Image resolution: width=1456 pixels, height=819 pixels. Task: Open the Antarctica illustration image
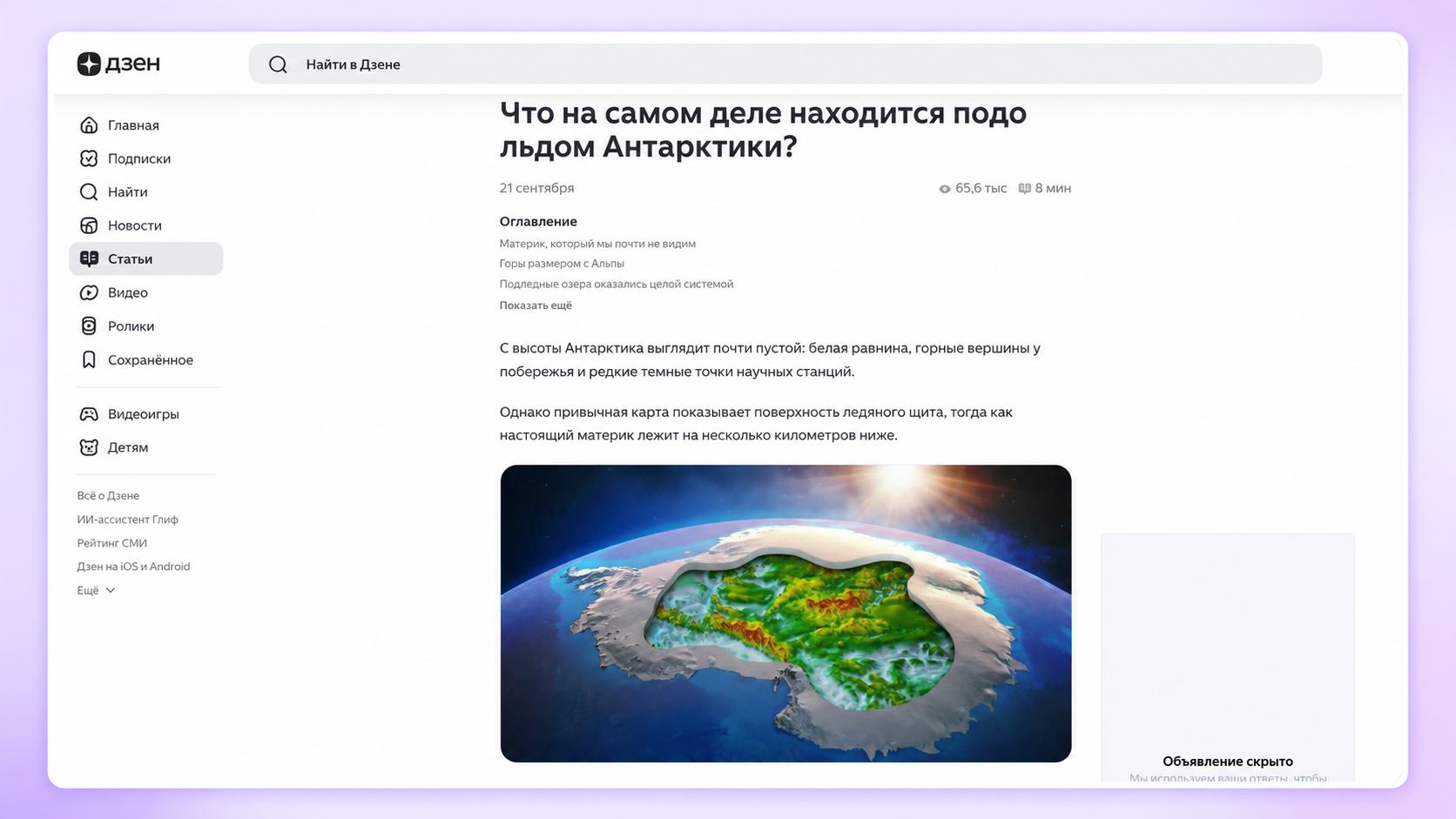785,614
